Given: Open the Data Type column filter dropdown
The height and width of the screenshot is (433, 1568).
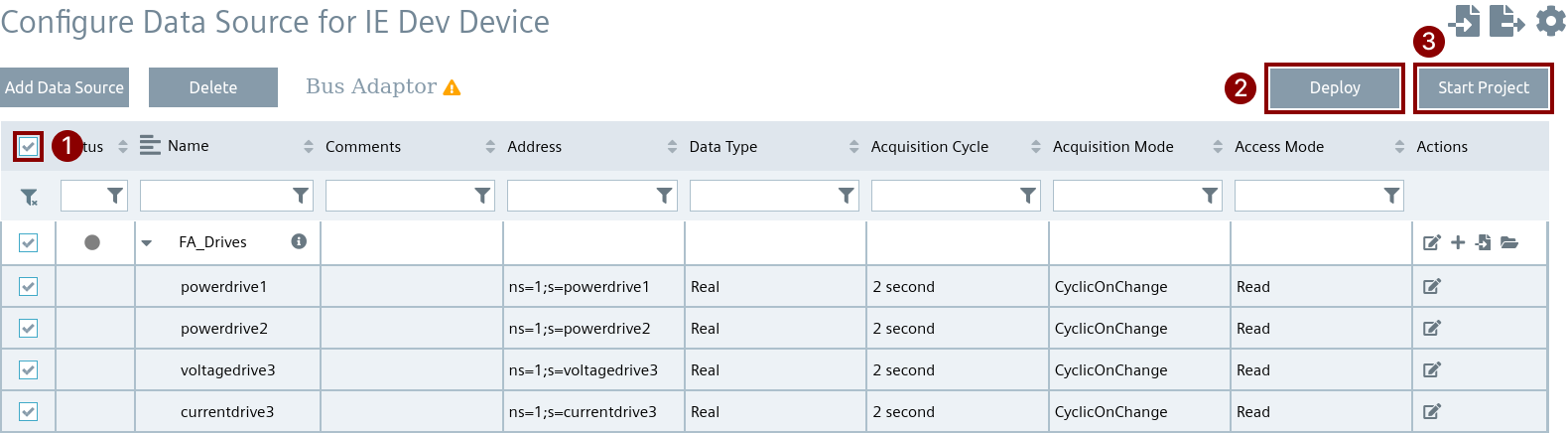Looking at the screenshot, I should (x=846, y=196).
